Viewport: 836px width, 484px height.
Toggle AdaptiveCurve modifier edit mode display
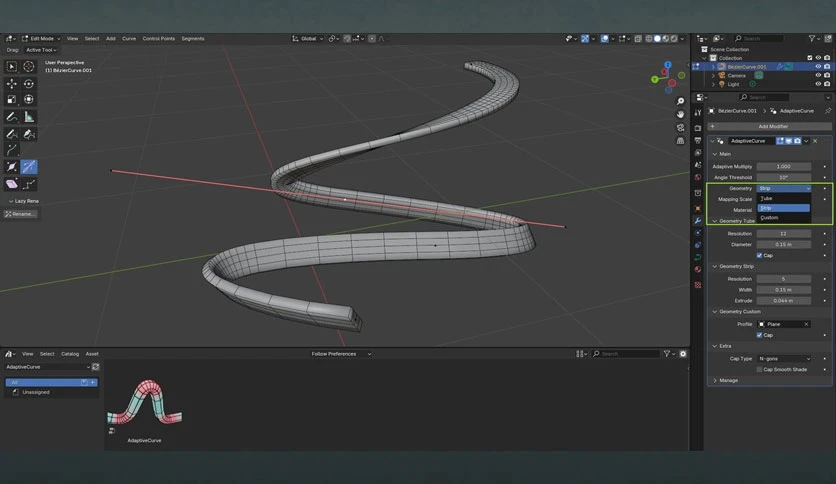[x=780, y=141]
